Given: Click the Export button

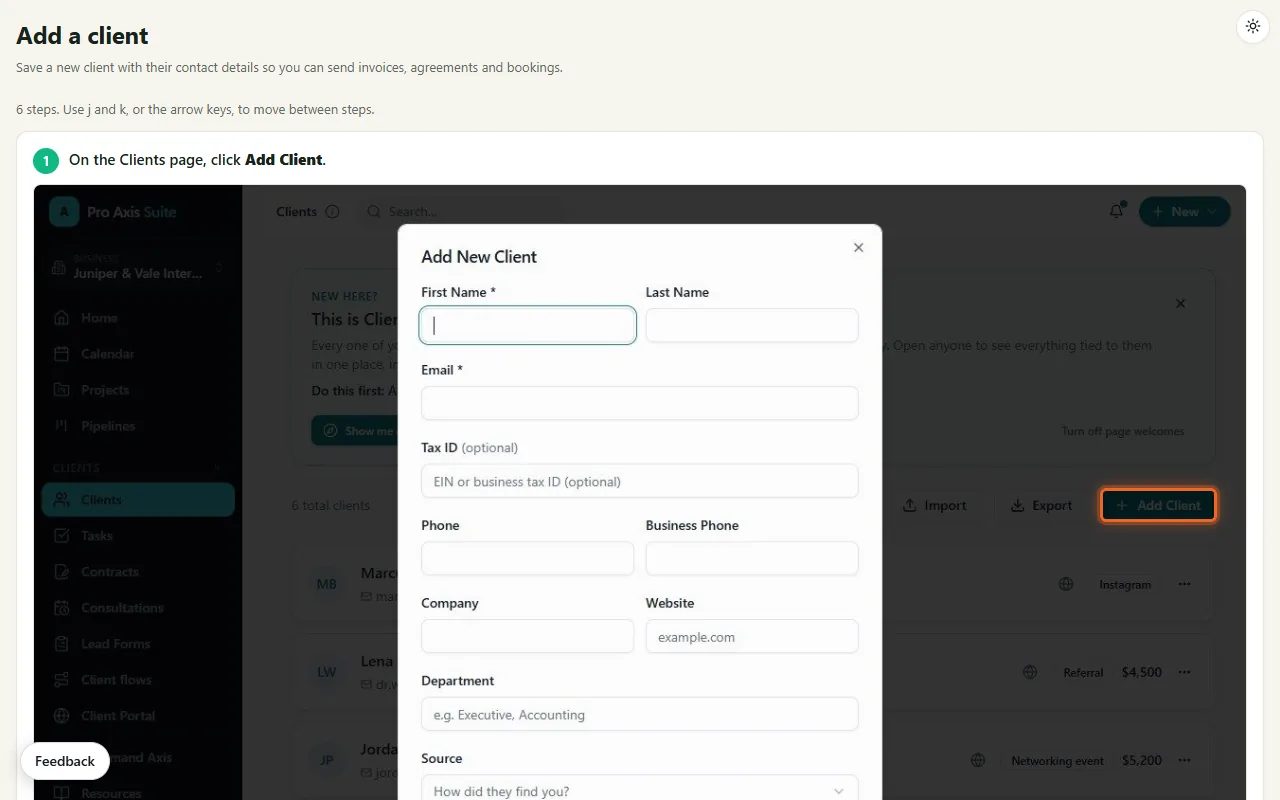Looking at the screenshot, I should click(x=1042, y=506).
